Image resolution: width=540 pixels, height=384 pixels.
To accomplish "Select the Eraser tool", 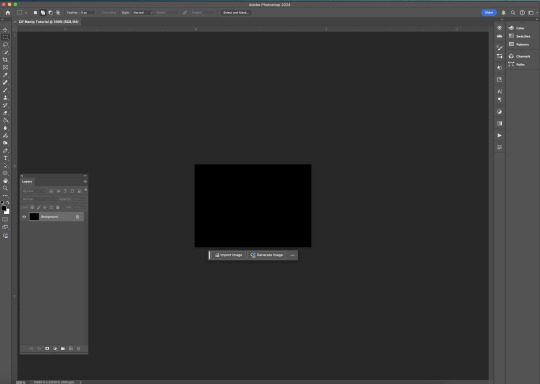I will pos(5,113).
